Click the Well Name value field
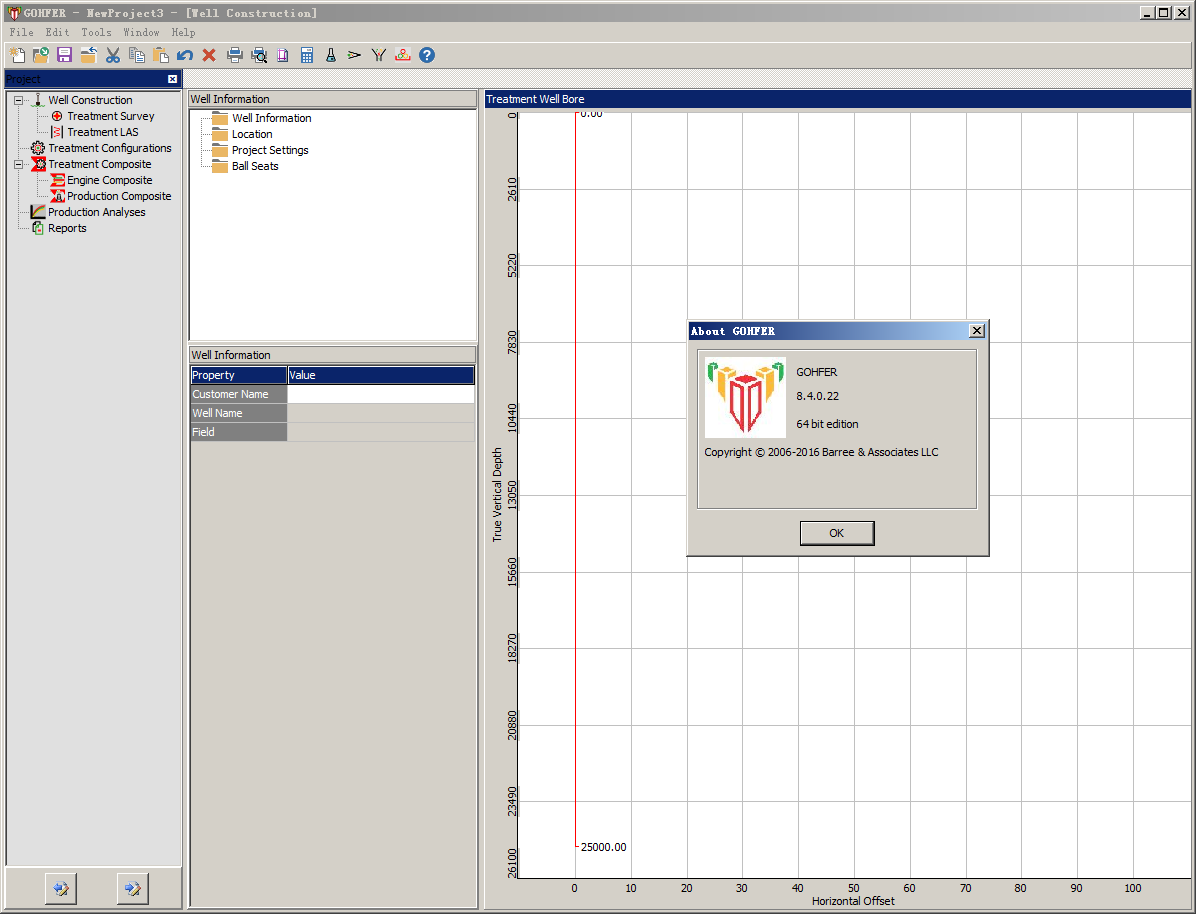This screenshot has width=1196, height=914. point(381,414)
